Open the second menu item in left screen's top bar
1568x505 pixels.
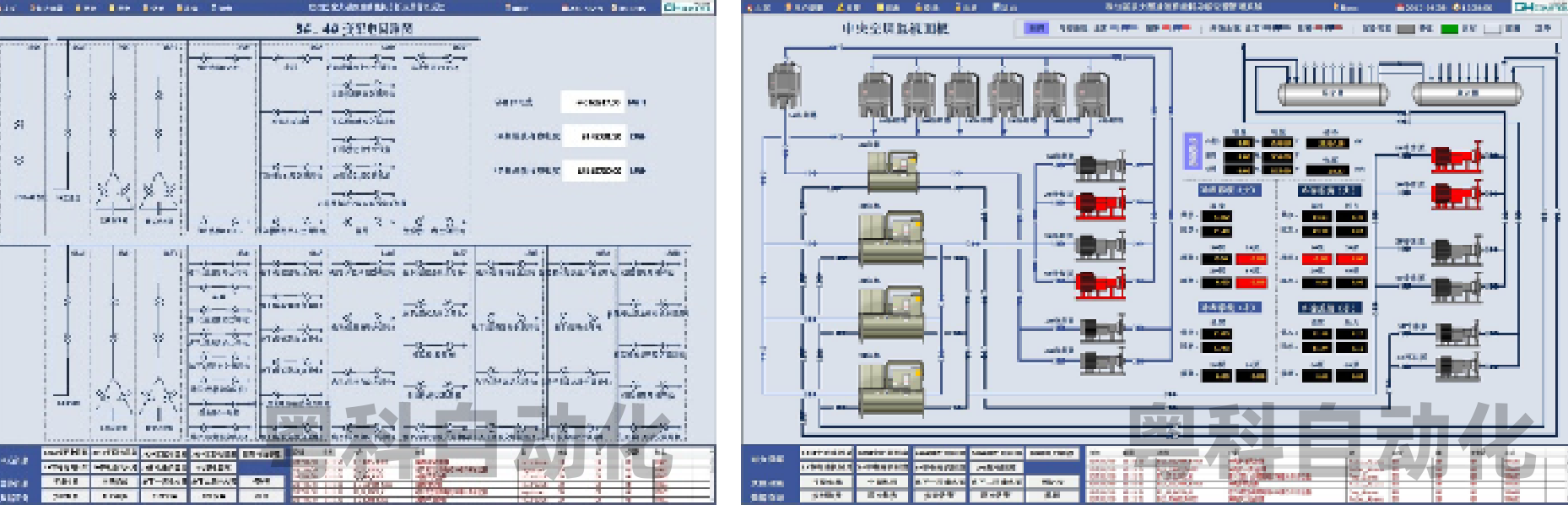click(x=46, y=7)
